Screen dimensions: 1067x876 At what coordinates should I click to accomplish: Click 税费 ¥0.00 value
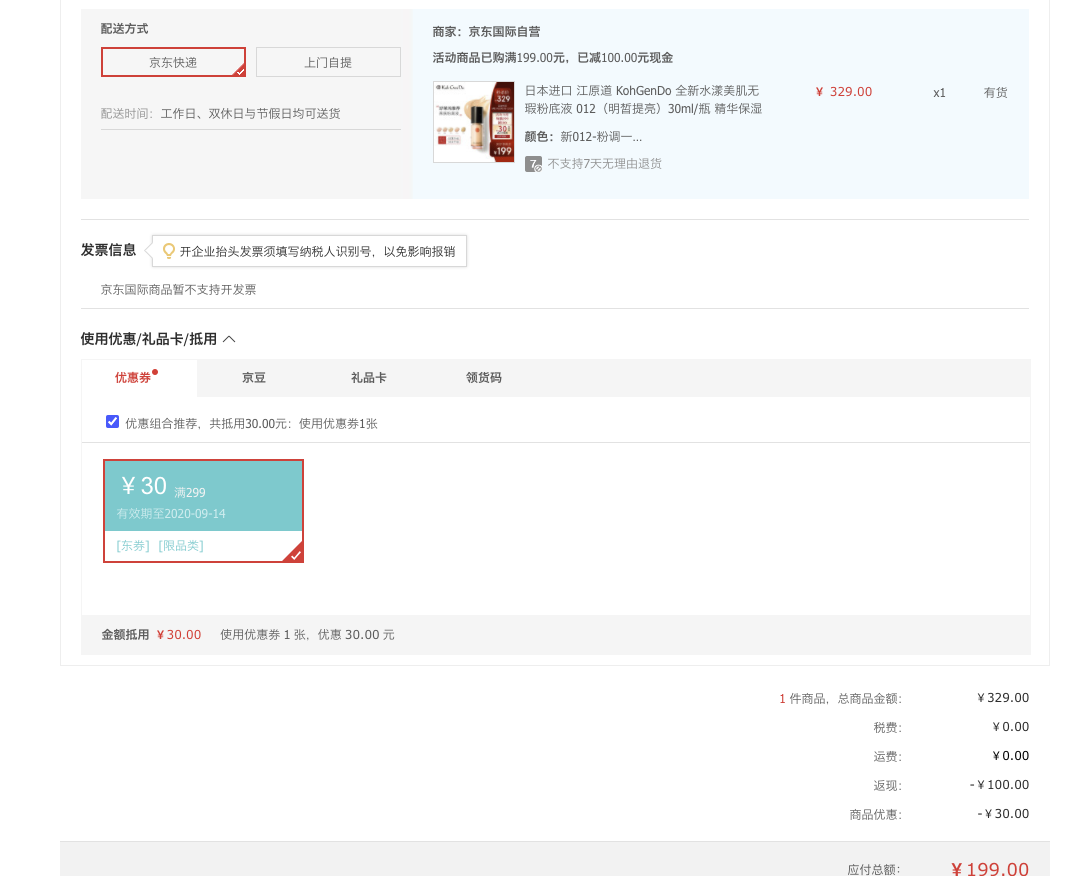(1011, 727)
